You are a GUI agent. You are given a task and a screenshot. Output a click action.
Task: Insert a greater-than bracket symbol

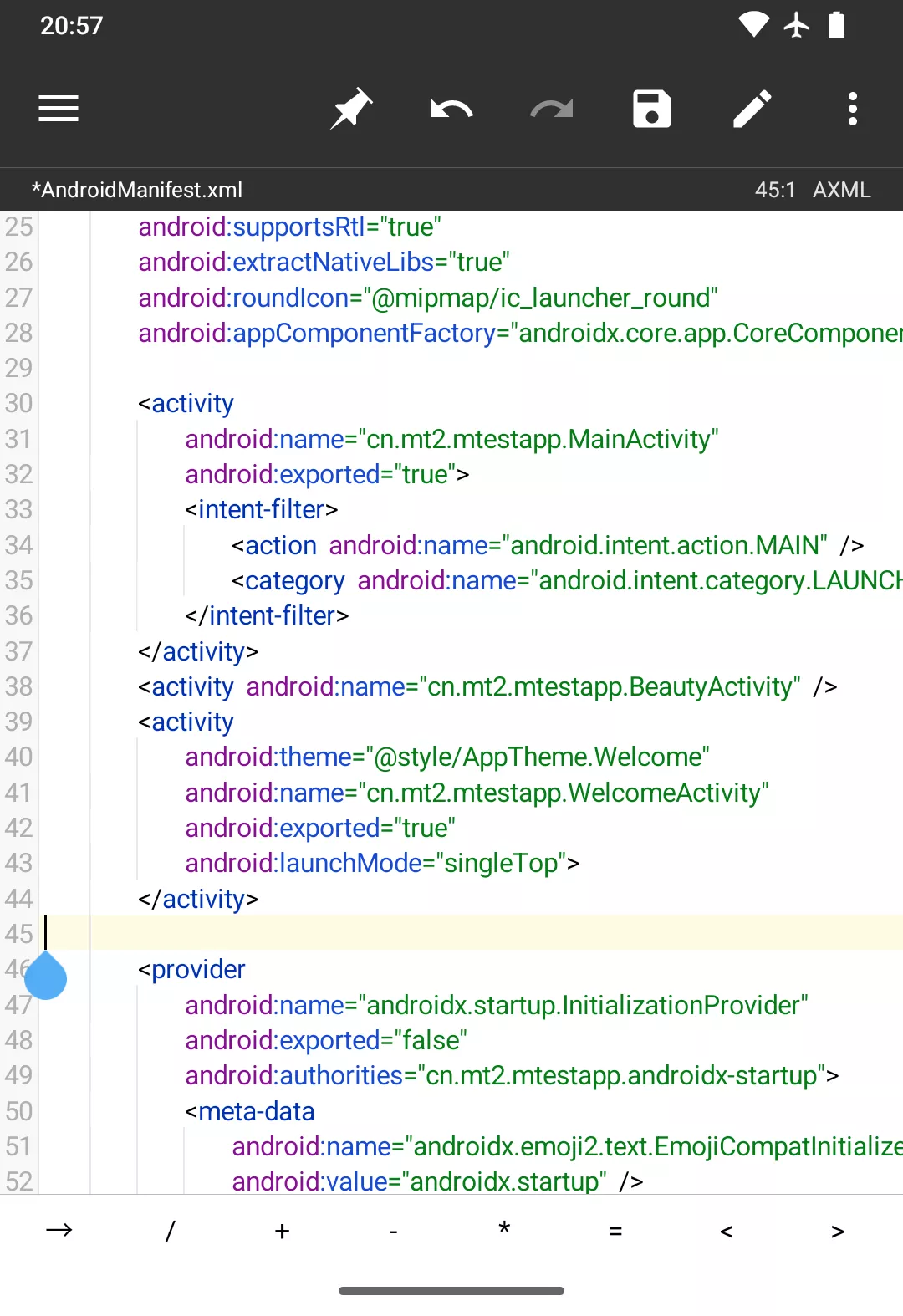[838, 1230]
